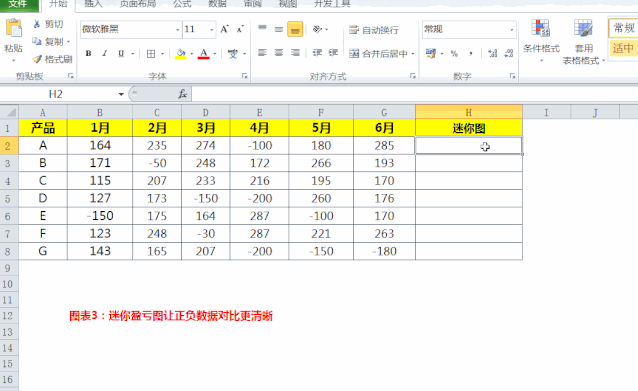Align text to middle of cell
This screenshot has height=391, width=638.
[x=279, y=29]
